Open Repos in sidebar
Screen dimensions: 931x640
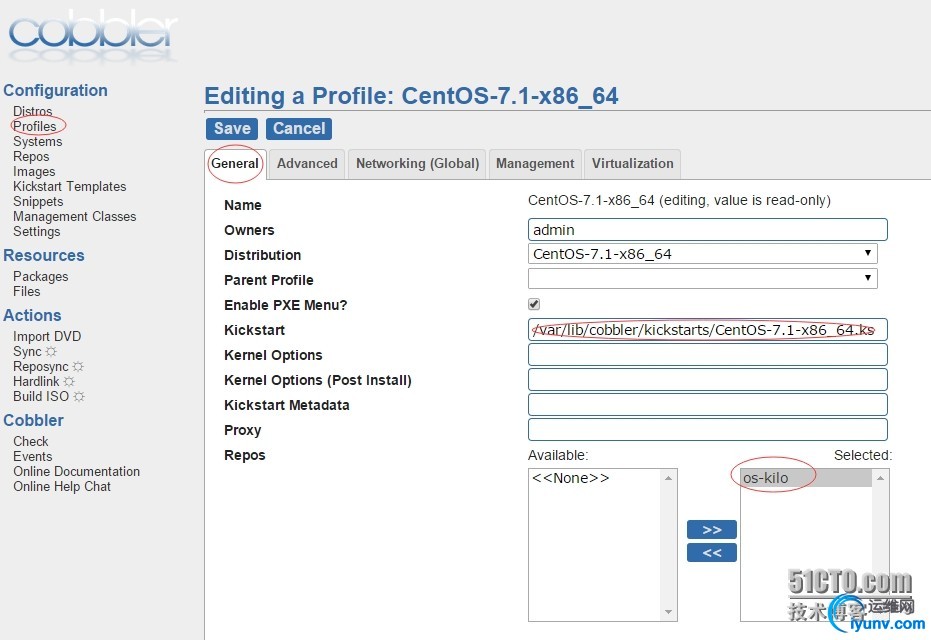pos(31,156)
